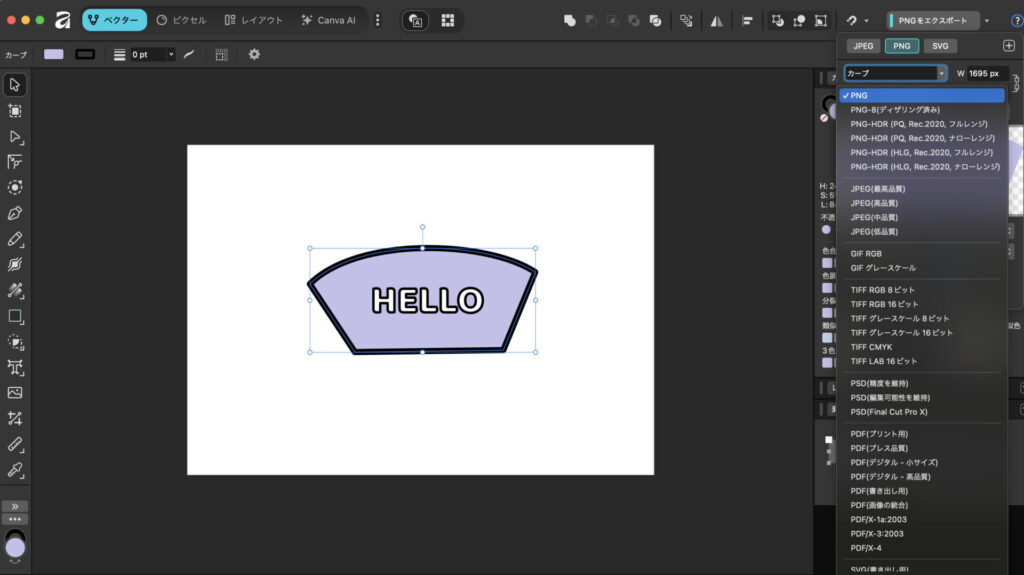The height and width of the screenshot is (575, 1024).
Task: Select the Crop tool
Action: (x=15, y=419)
